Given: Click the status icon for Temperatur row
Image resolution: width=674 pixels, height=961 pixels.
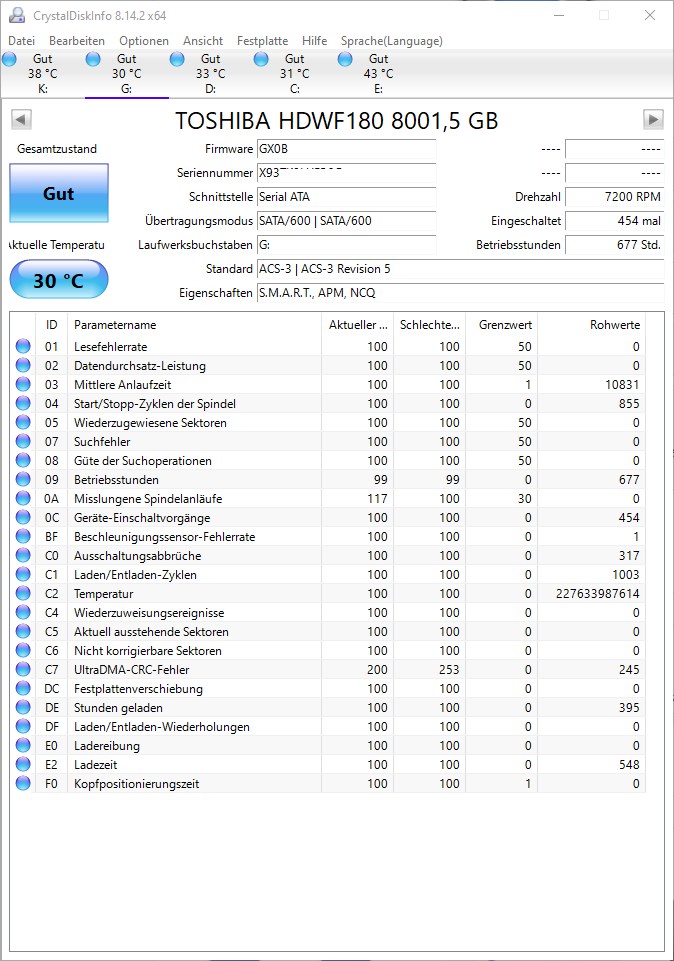Looking at the screenshot, I should click(23, 593).
